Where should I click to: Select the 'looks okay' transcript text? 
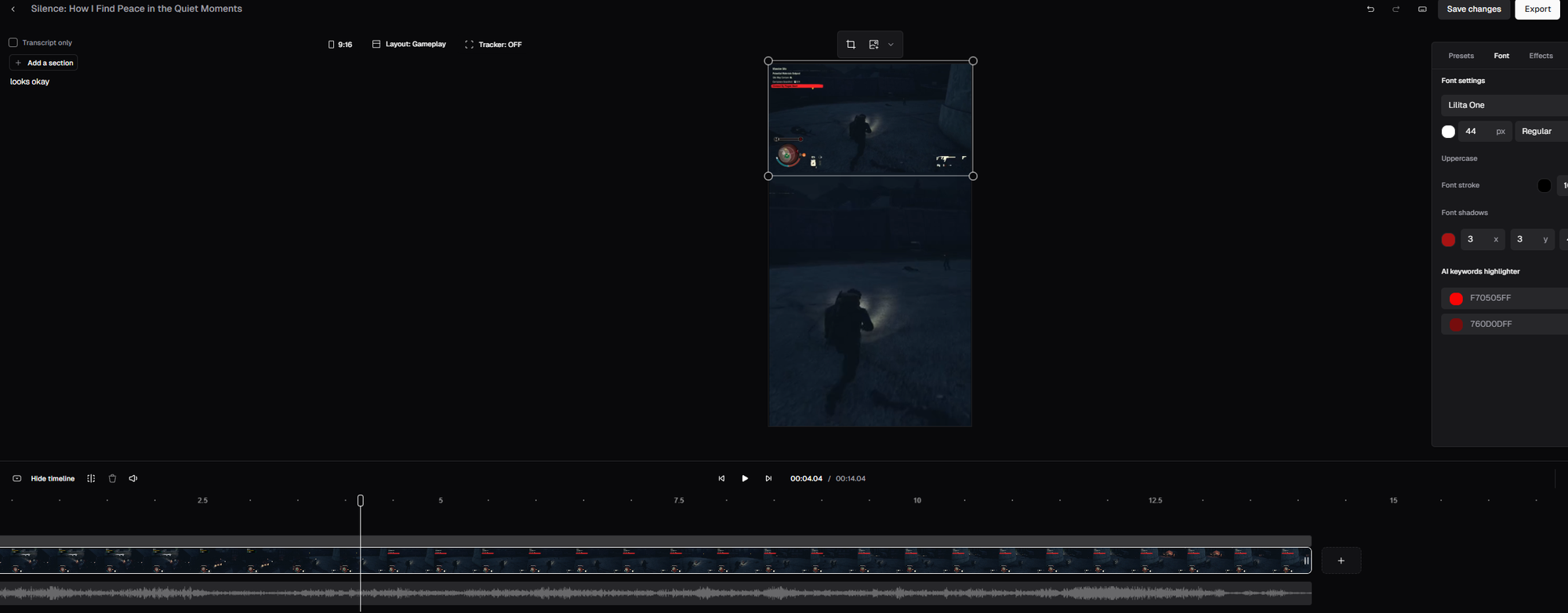tap(30, 82)
